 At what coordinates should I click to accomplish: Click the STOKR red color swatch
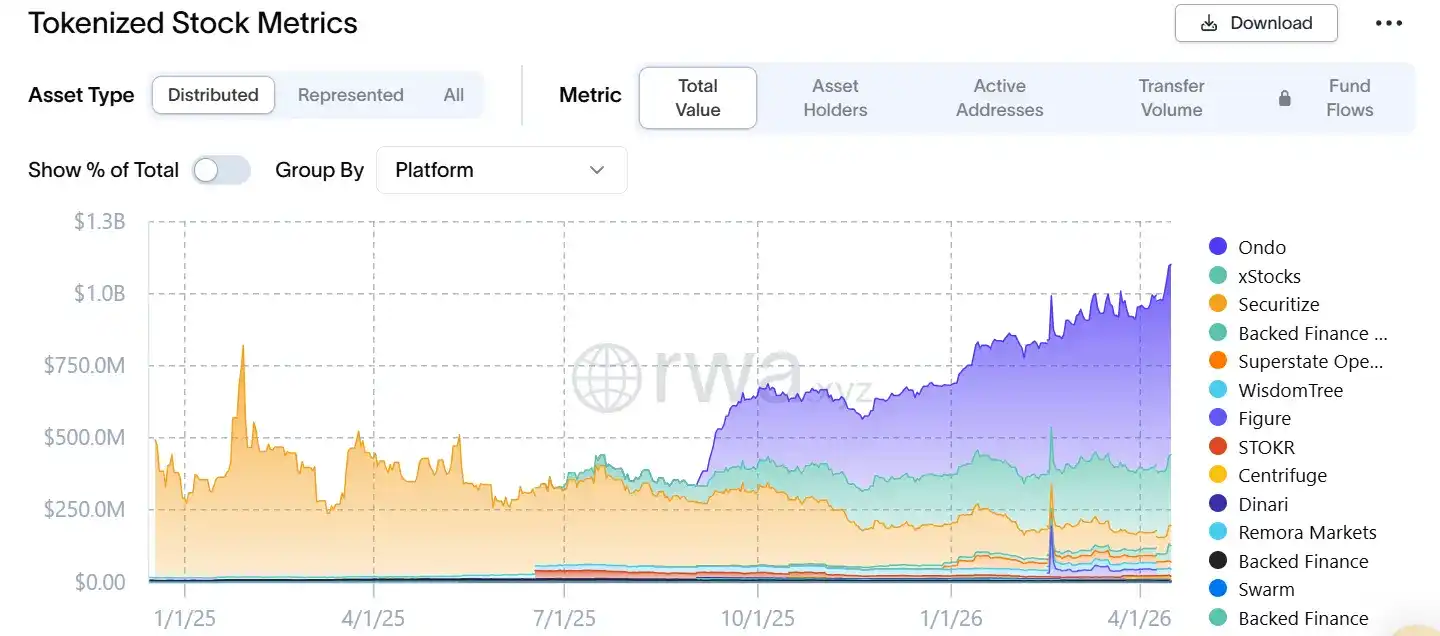[x=1218, y=447]
